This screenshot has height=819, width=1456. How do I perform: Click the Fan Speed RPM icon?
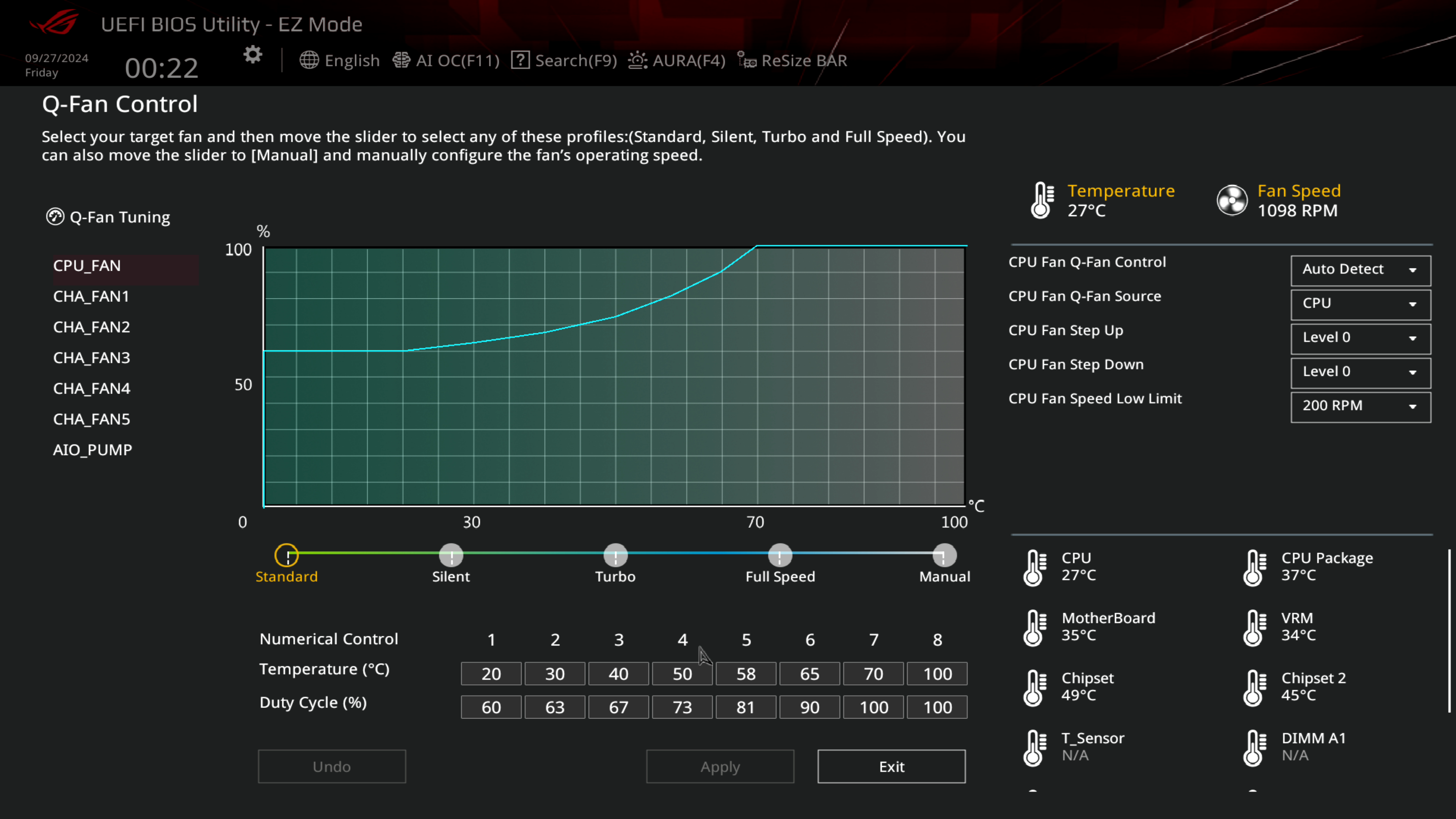click(1231, 199)
